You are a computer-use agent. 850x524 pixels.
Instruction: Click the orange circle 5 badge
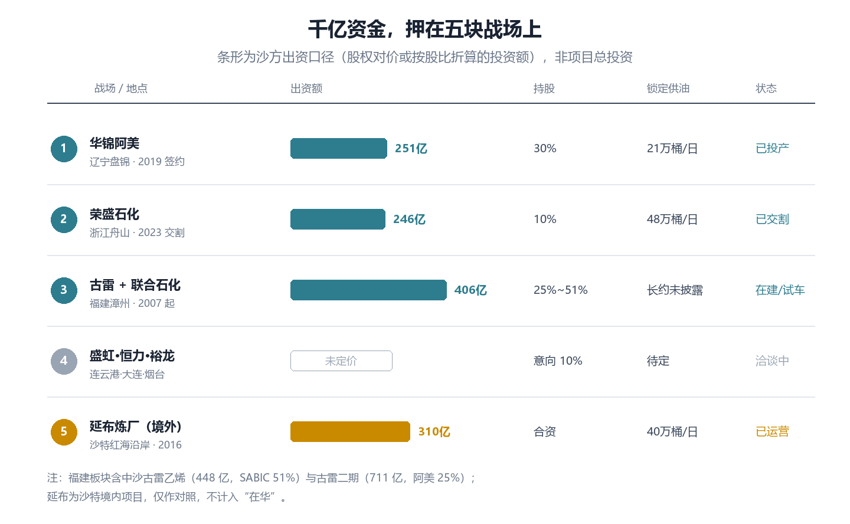[x=64, y=432]
